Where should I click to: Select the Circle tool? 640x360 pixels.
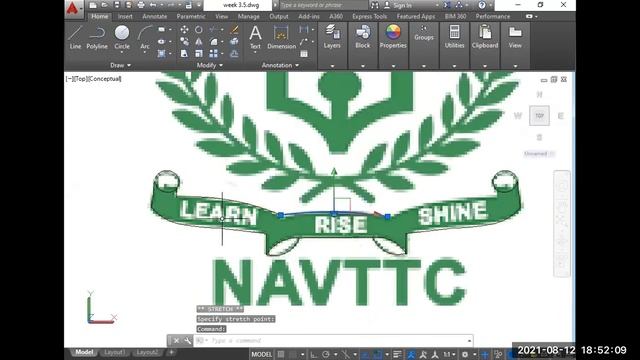coord(122,38)
